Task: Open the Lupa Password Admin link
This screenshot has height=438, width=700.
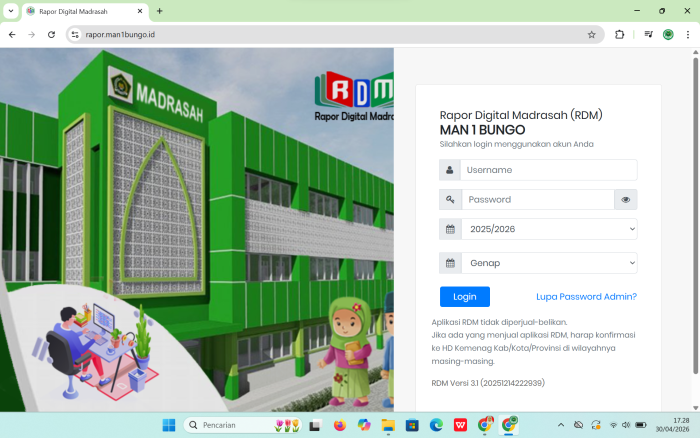Action: 586,297
